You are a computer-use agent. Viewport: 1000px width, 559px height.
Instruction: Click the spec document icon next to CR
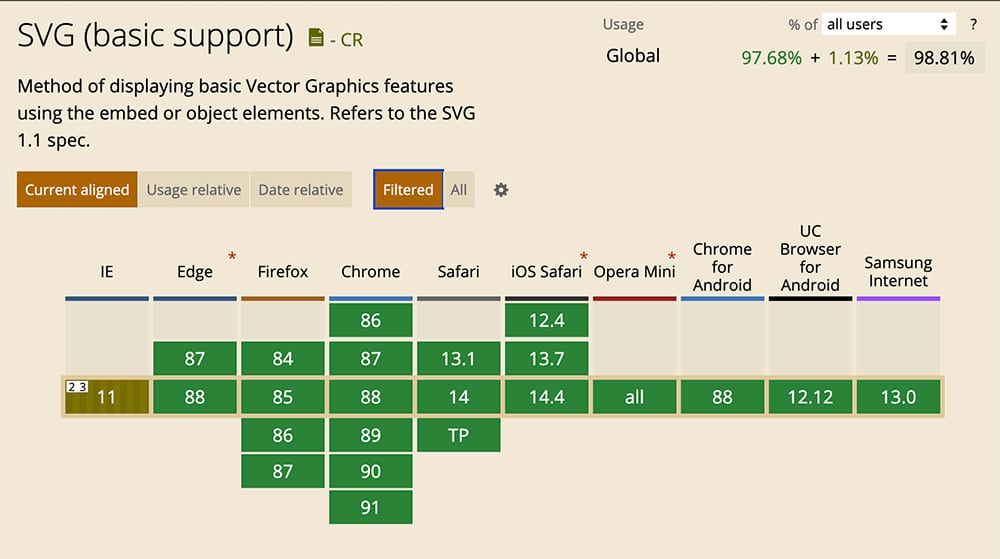tap(316, 38)
